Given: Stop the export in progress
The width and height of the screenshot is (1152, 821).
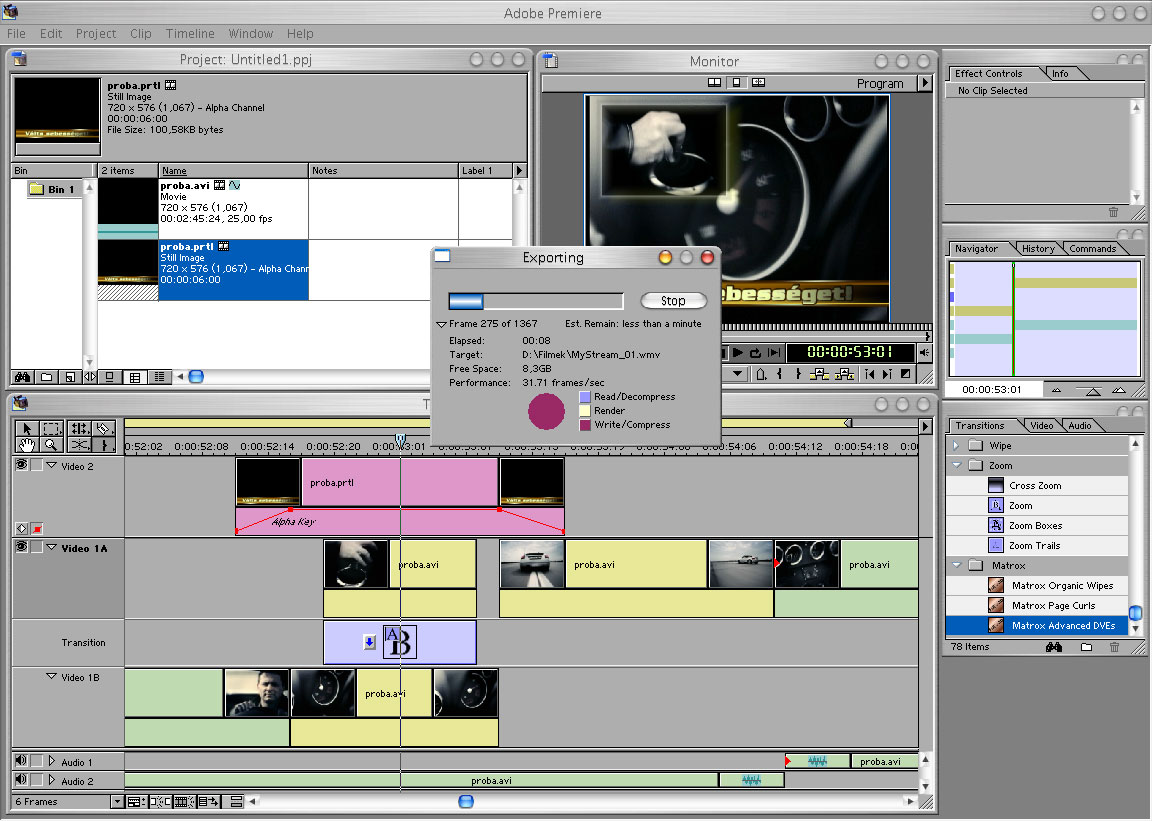Looking at the screenshot, I should 673,301.
